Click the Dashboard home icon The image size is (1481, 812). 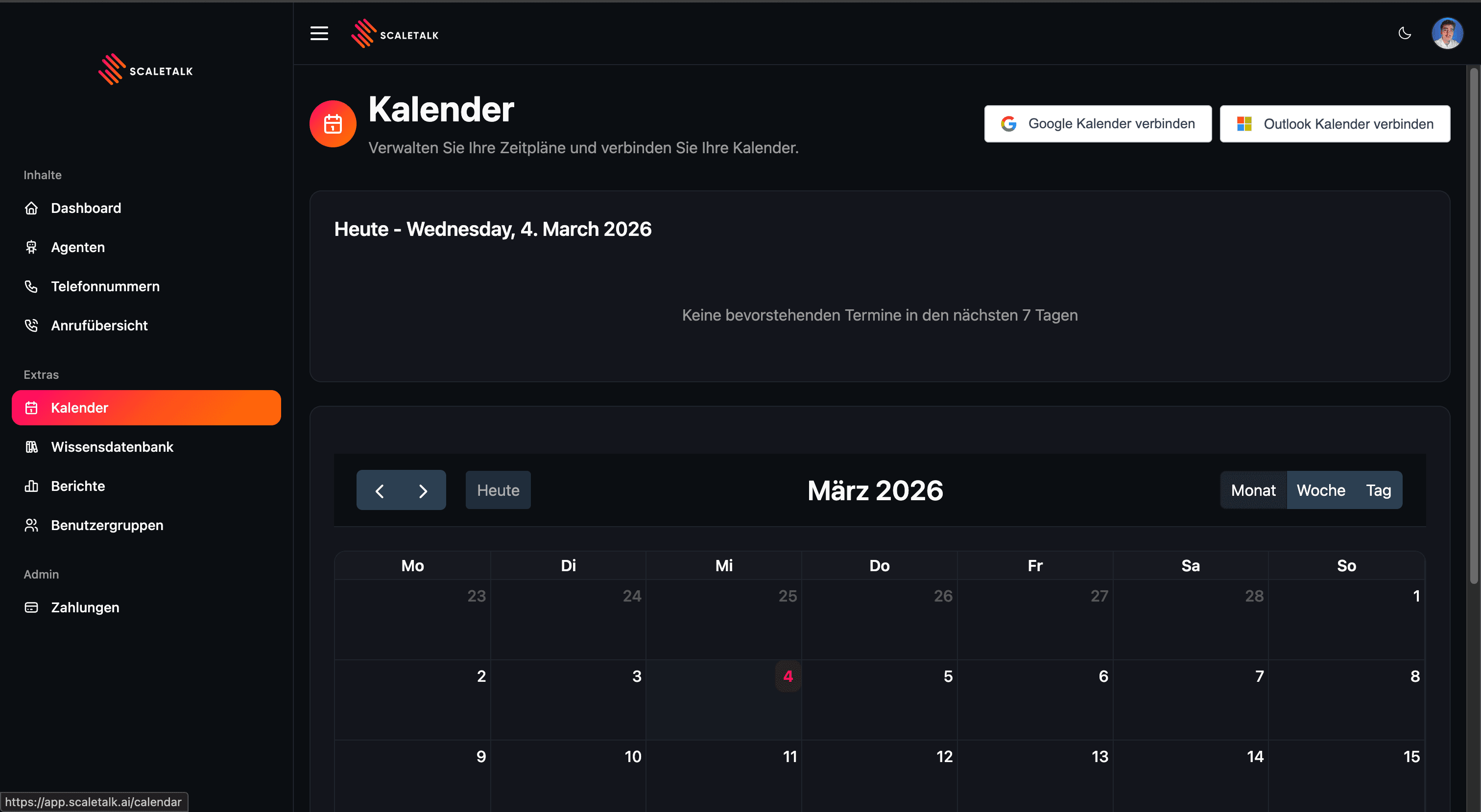tap(32, 208)
